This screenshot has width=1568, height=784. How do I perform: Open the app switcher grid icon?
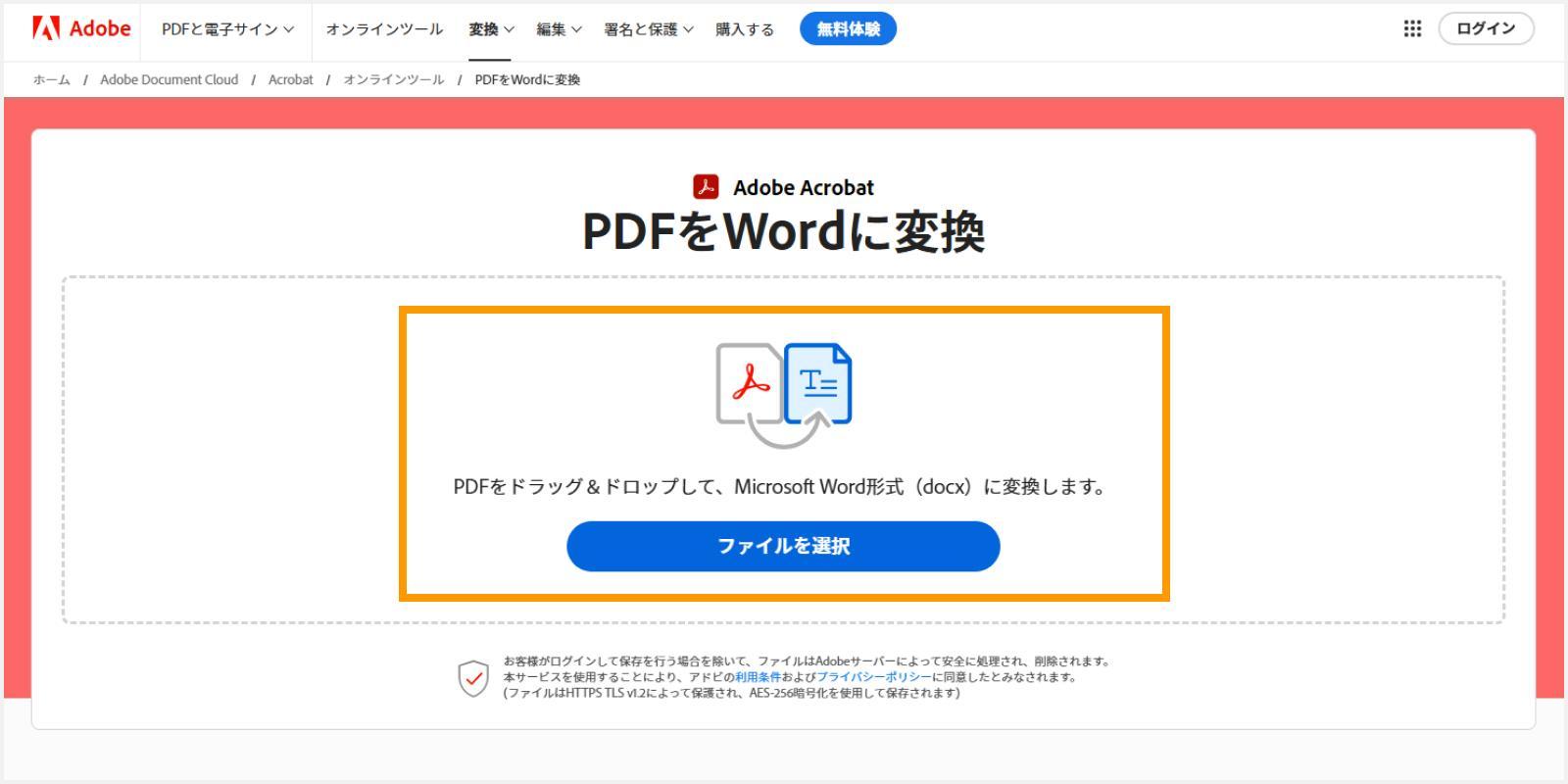pos(1412,28)
